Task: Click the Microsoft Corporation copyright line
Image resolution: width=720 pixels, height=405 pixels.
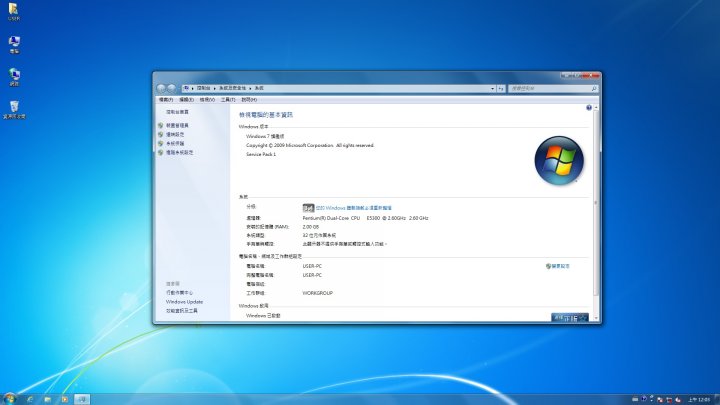Action: (x=310, y=145)
